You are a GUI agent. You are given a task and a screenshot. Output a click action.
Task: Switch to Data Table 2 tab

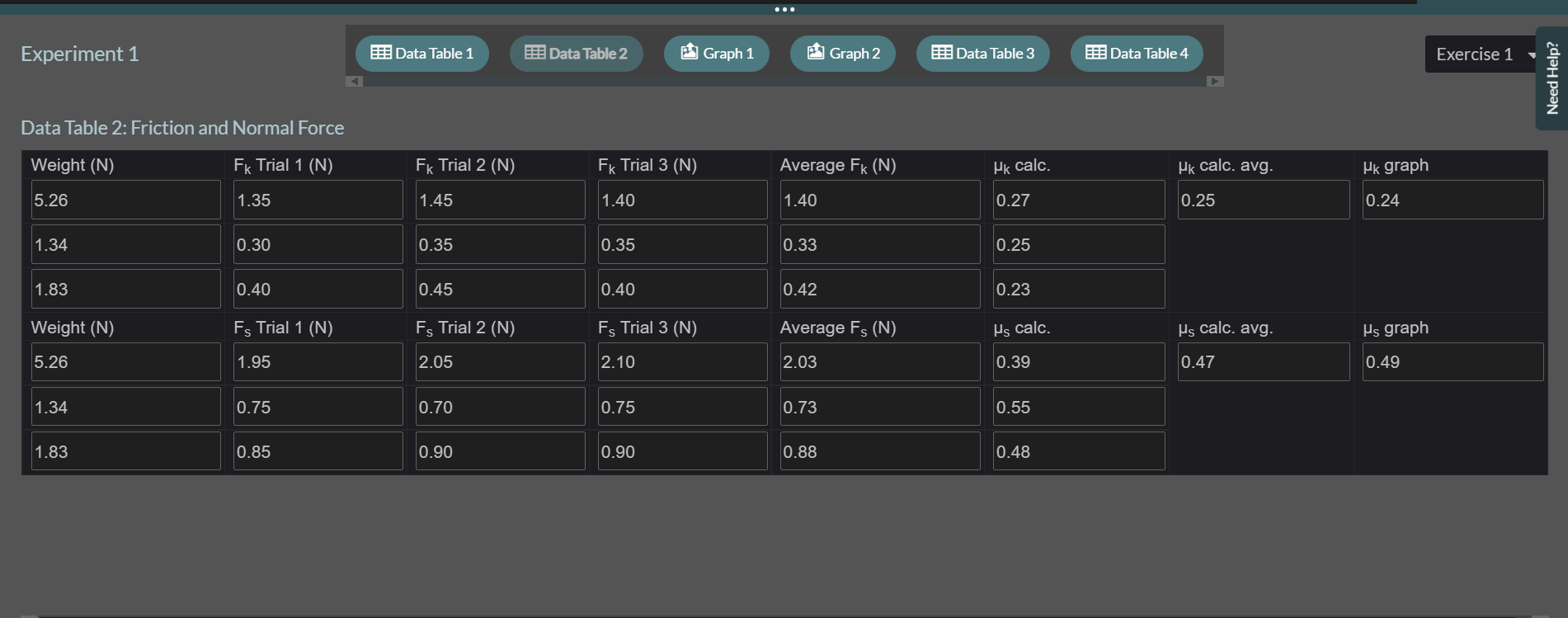click(x=576, y=54)
